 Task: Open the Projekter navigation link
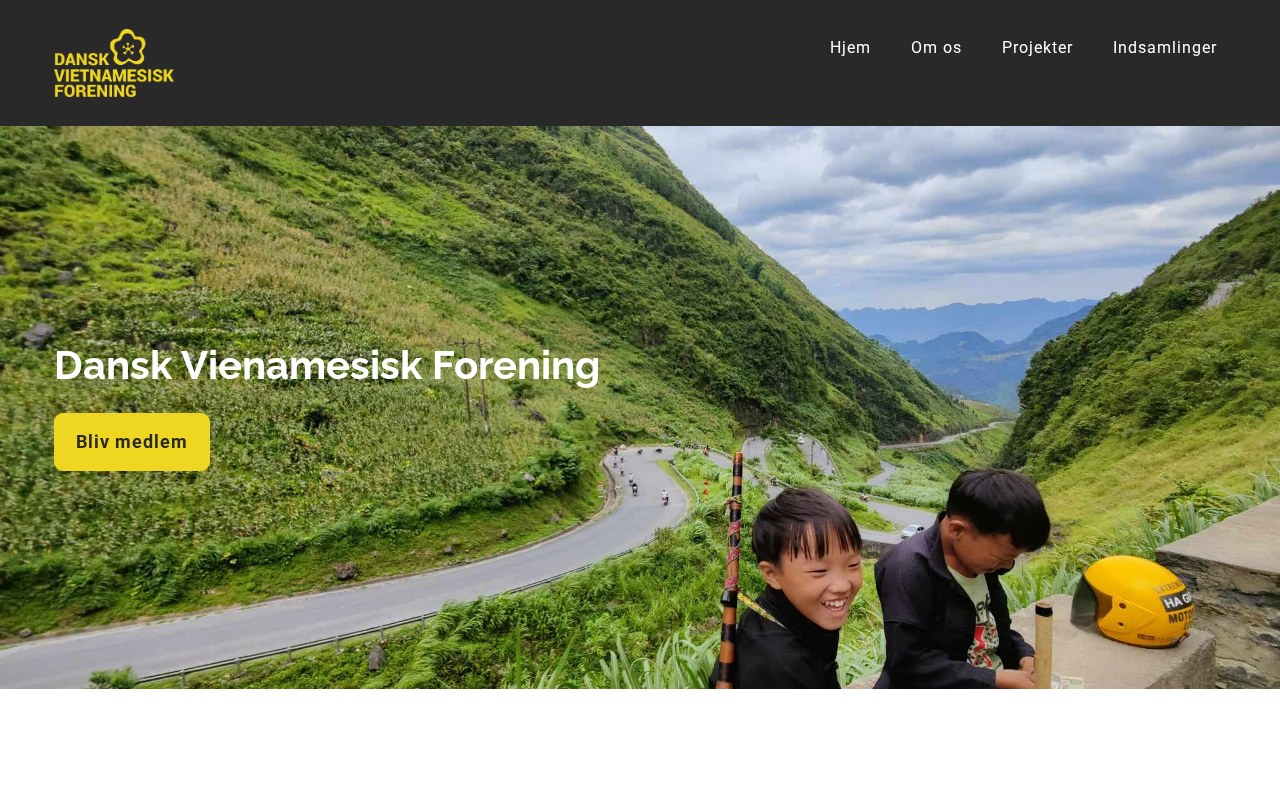pyautogui.click(x=1037, y=47)
